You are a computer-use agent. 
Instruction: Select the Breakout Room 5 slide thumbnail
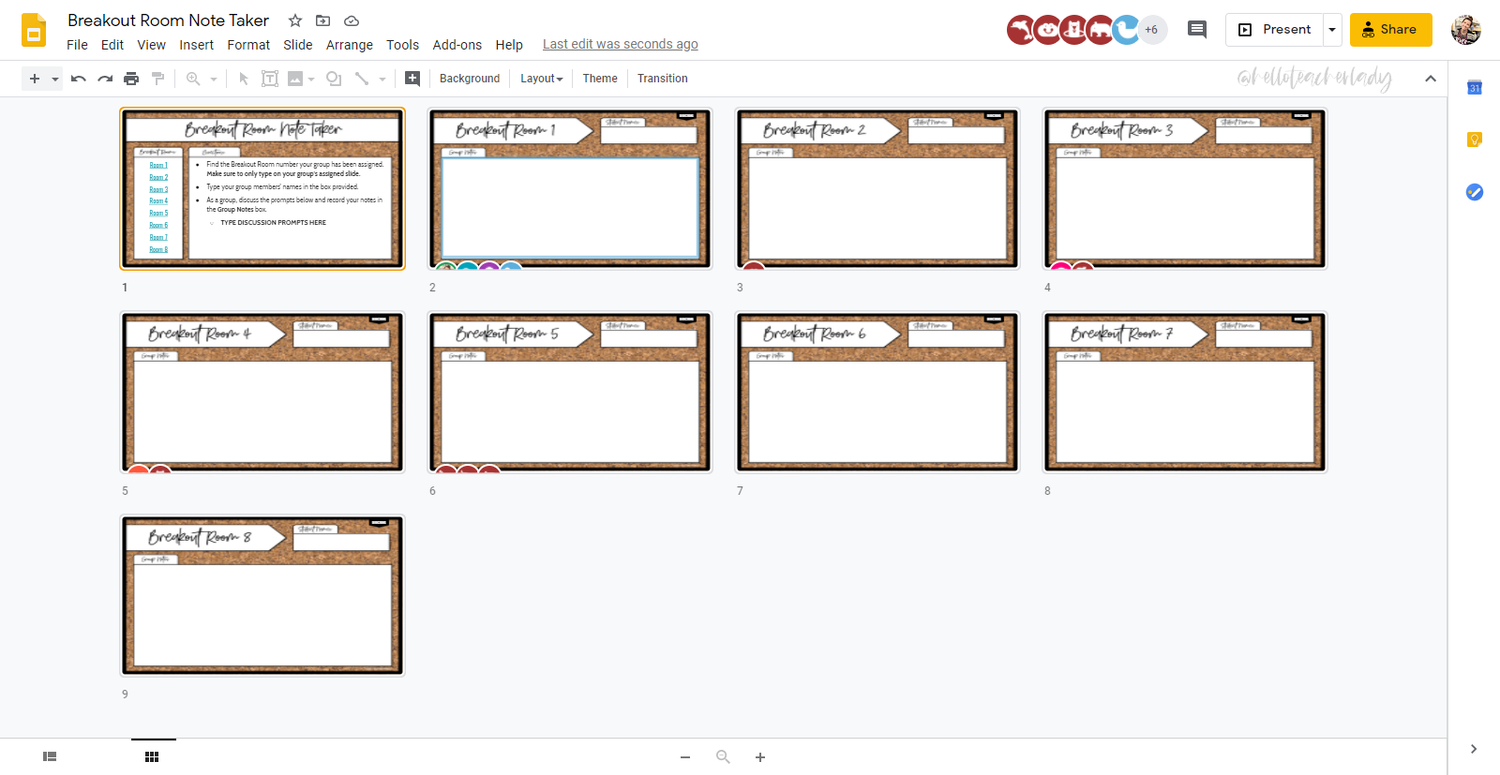pyautogui.click(x=570, y=391)
